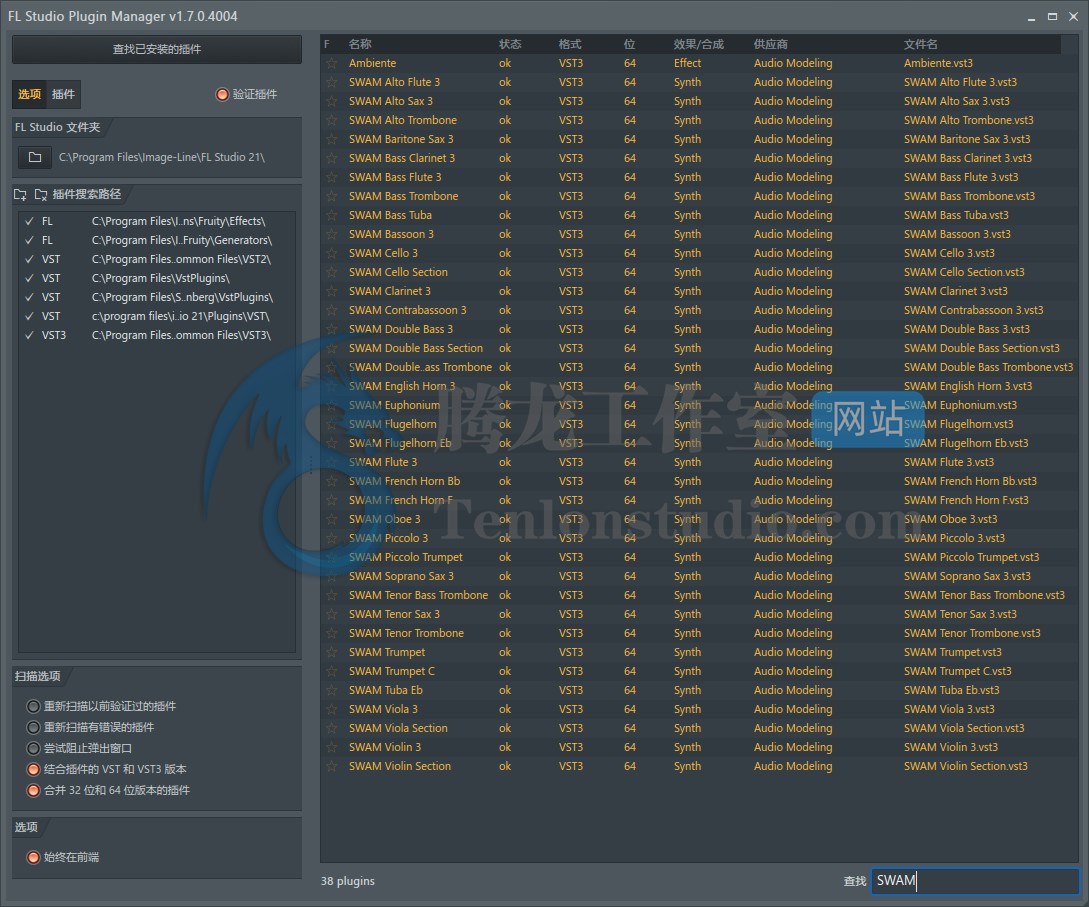
Task: Star the SWAM Alto Flute 3 plugin
Action: coord(331,82)
